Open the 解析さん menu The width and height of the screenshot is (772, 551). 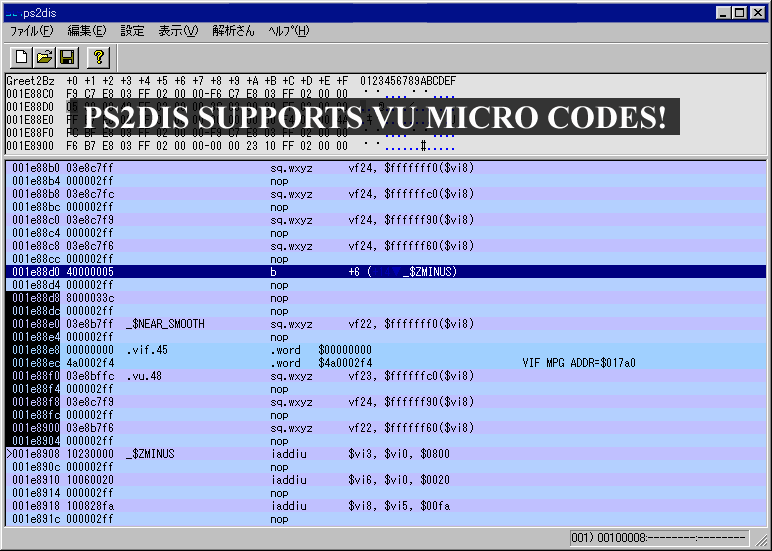click(x=233, y=31)
